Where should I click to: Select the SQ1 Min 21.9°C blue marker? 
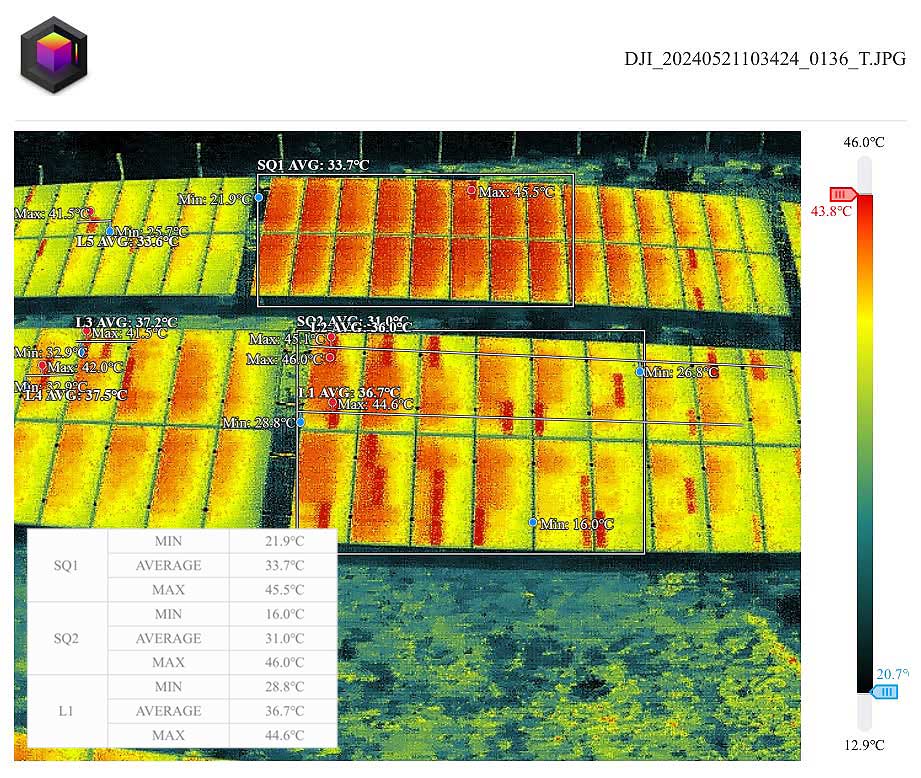pyautogui.click(x=258, y=198)
